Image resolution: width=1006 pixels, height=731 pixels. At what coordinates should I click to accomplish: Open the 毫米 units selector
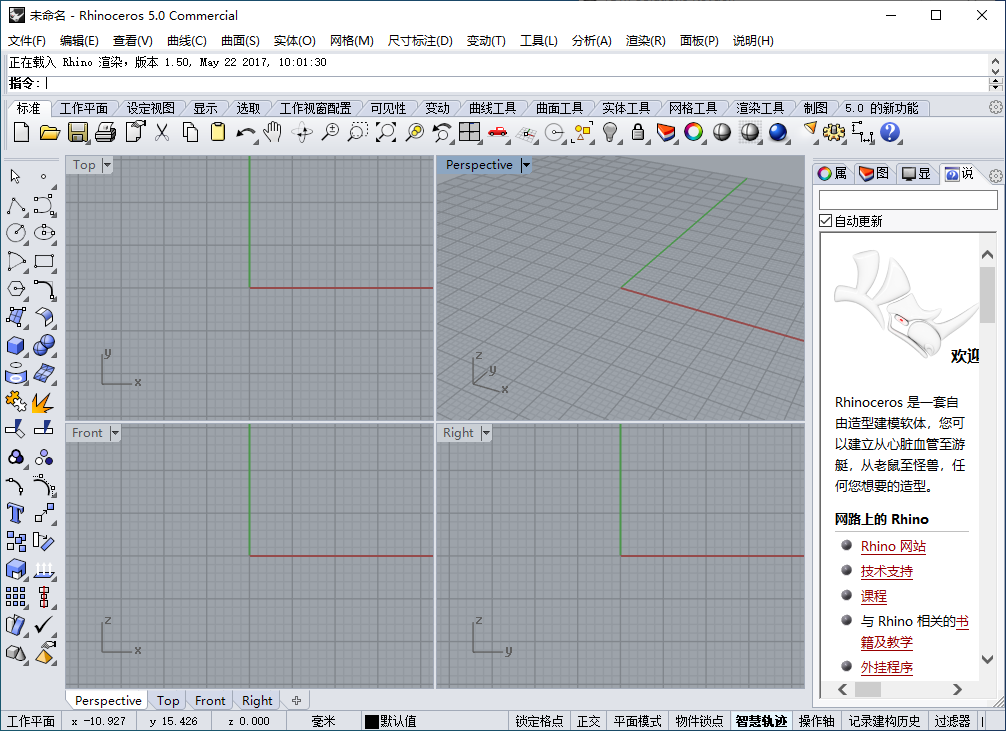[323, 721]
